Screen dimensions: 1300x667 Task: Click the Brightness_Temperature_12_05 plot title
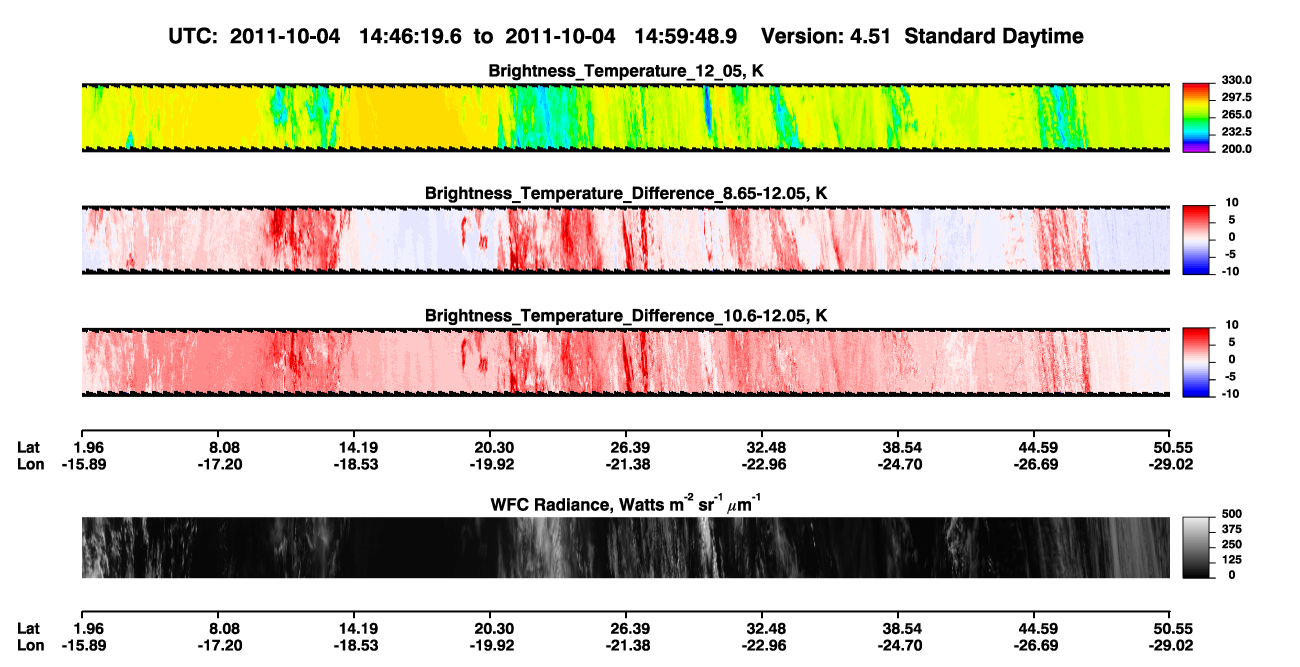coord(626,71)
